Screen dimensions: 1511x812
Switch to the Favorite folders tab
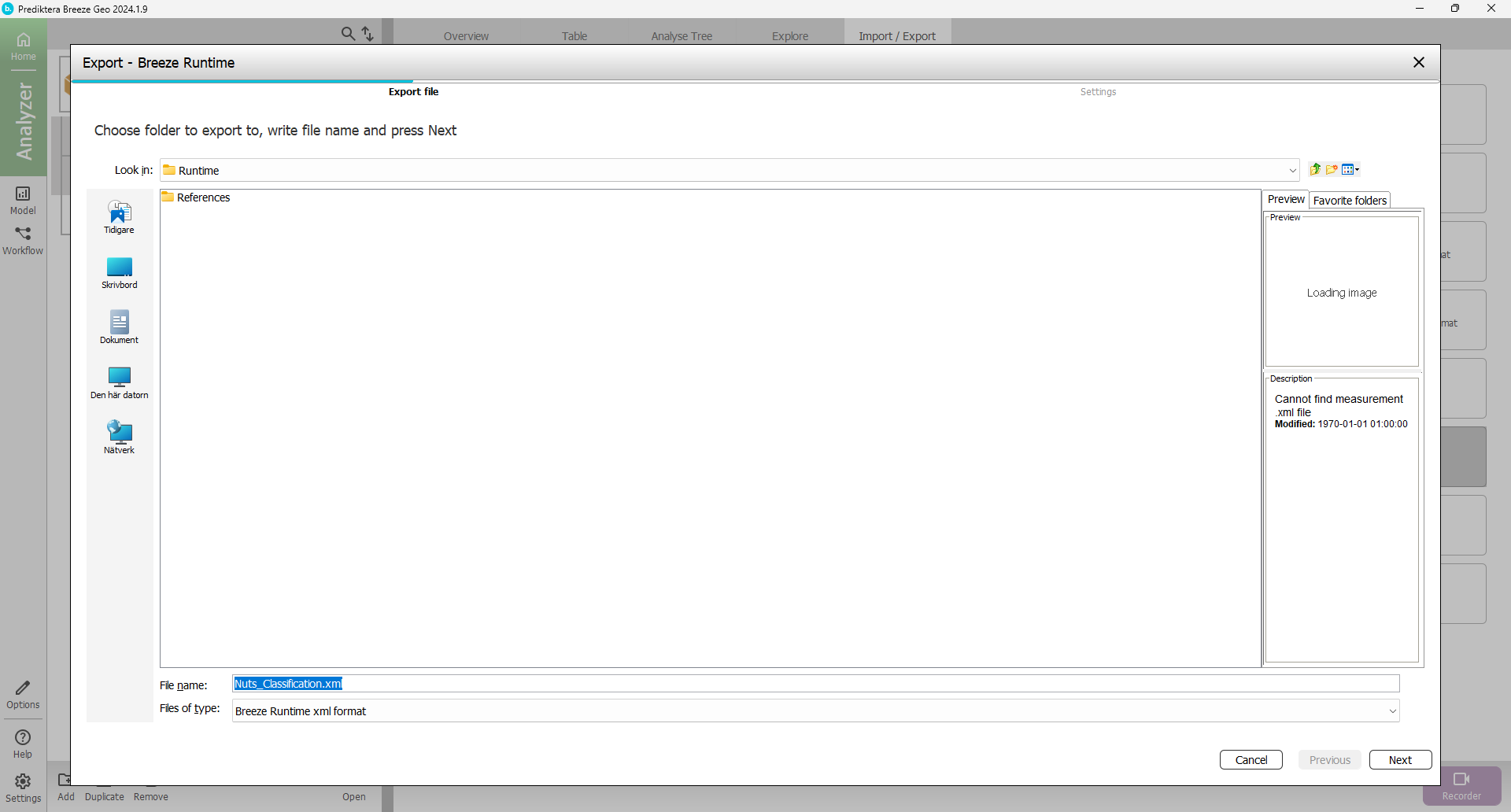tap(1349, 201)
